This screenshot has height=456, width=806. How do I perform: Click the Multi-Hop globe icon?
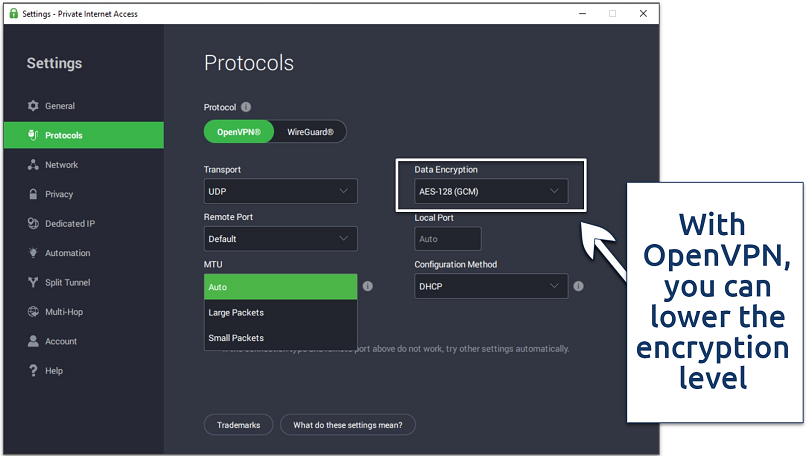pyautogui.click(x=33, y=312)
